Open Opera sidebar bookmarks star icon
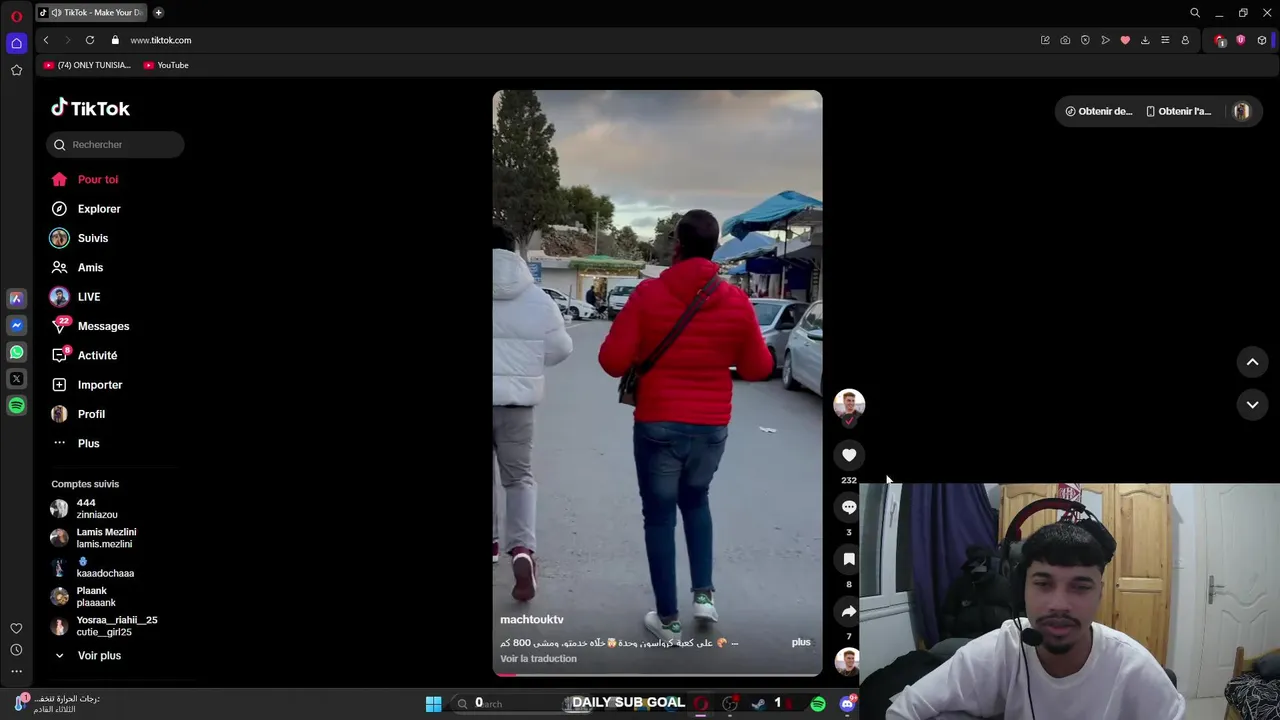The width and height of the screenshot is (1280, 720). [16, 70]
